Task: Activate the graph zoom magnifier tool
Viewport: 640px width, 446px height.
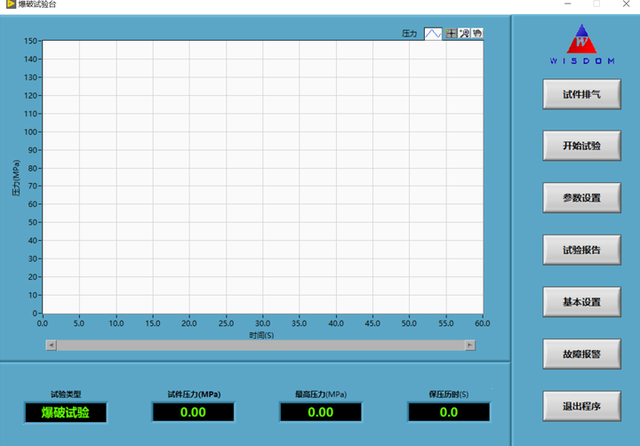Action: pos(464,33)
